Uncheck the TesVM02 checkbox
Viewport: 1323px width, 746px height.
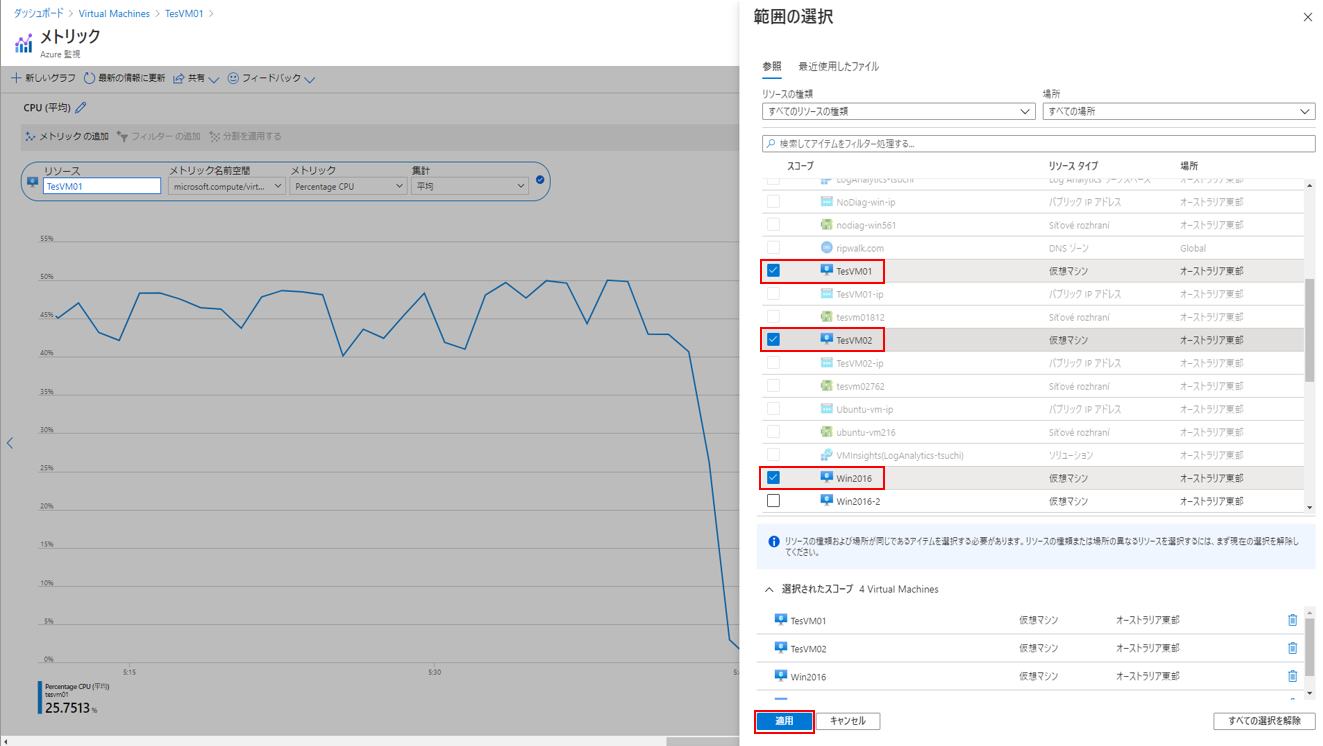coord(773,339)
